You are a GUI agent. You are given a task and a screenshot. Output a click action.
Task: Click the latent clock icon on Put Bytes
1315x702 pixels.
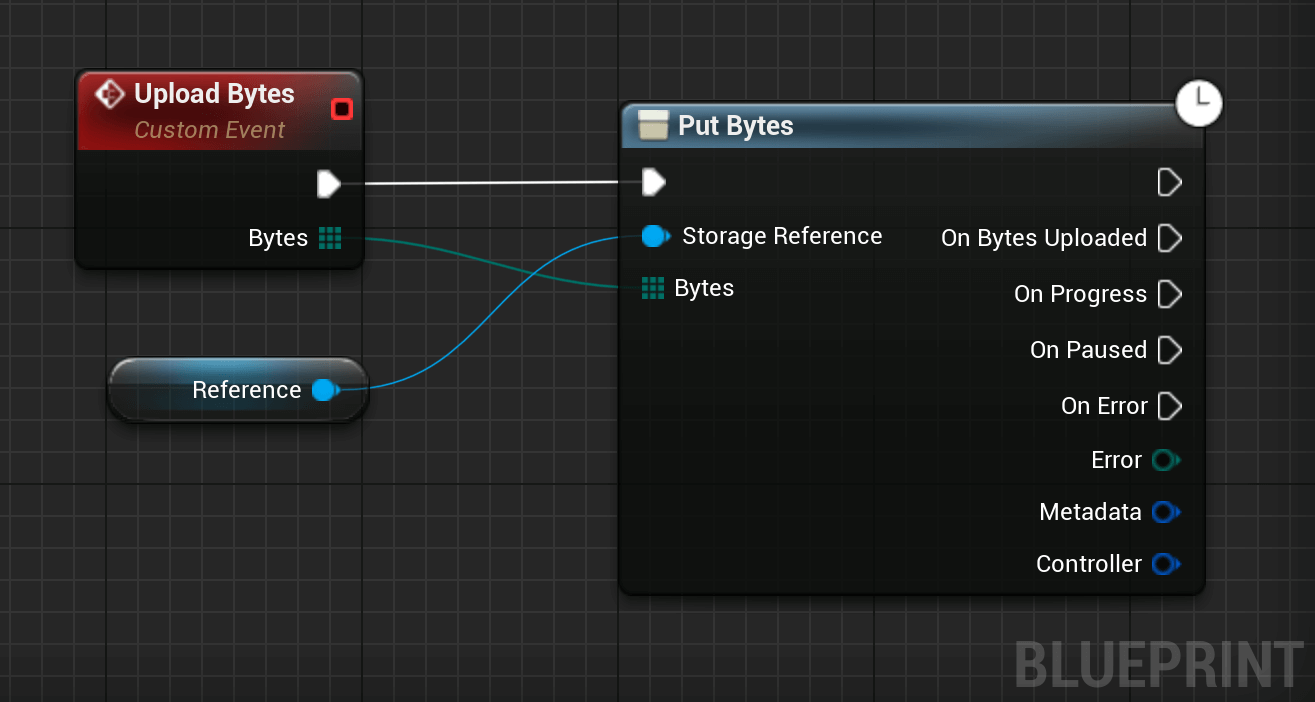pyautogui.click(x=1199, y=103)
